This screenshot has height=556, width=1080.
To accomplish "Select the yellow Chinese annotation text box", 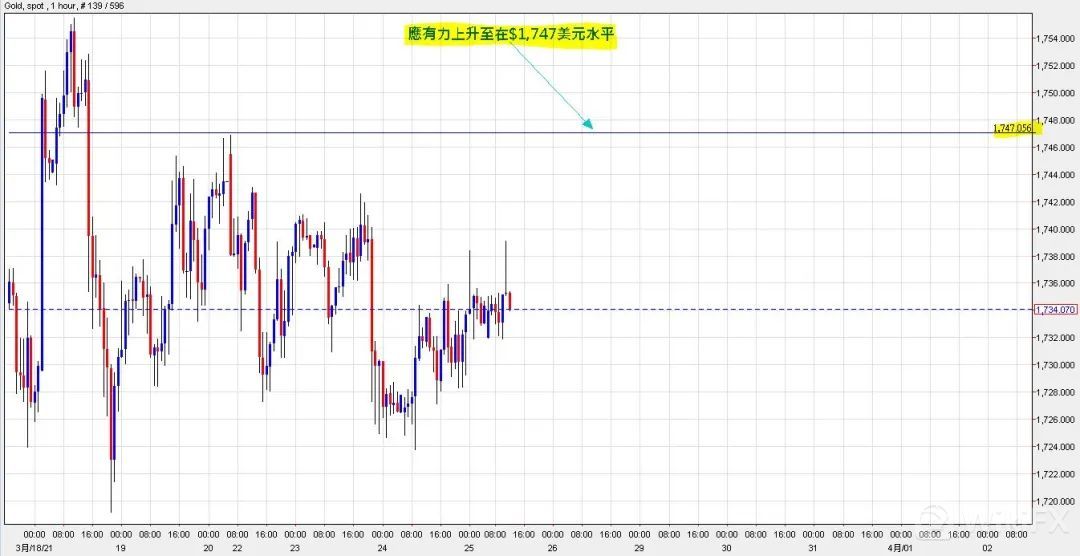I will click(509, 38).
